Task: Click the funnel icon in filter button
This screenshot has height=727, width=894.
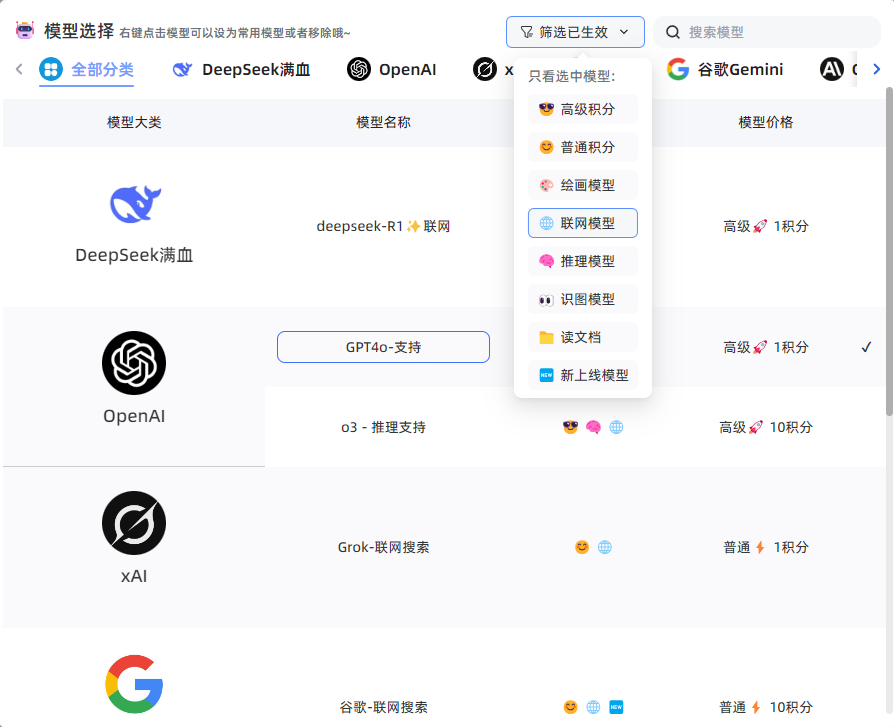Action: (x=527, y=32)
